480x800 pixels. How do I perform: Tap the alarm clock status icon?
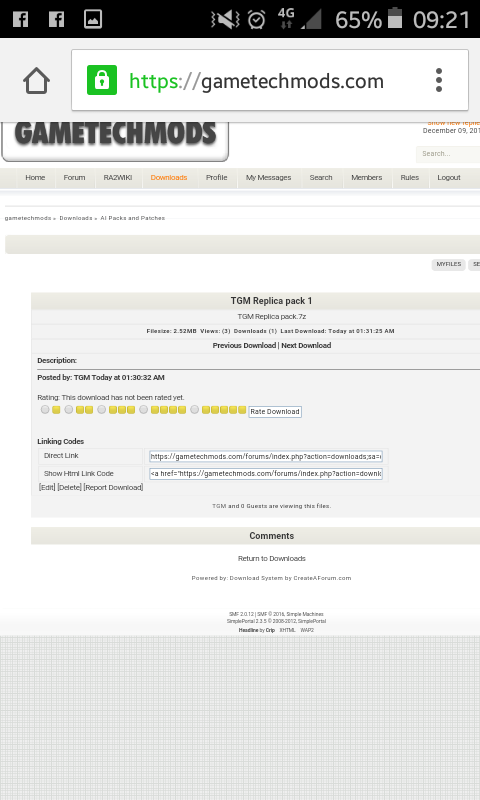click(257, 20)
